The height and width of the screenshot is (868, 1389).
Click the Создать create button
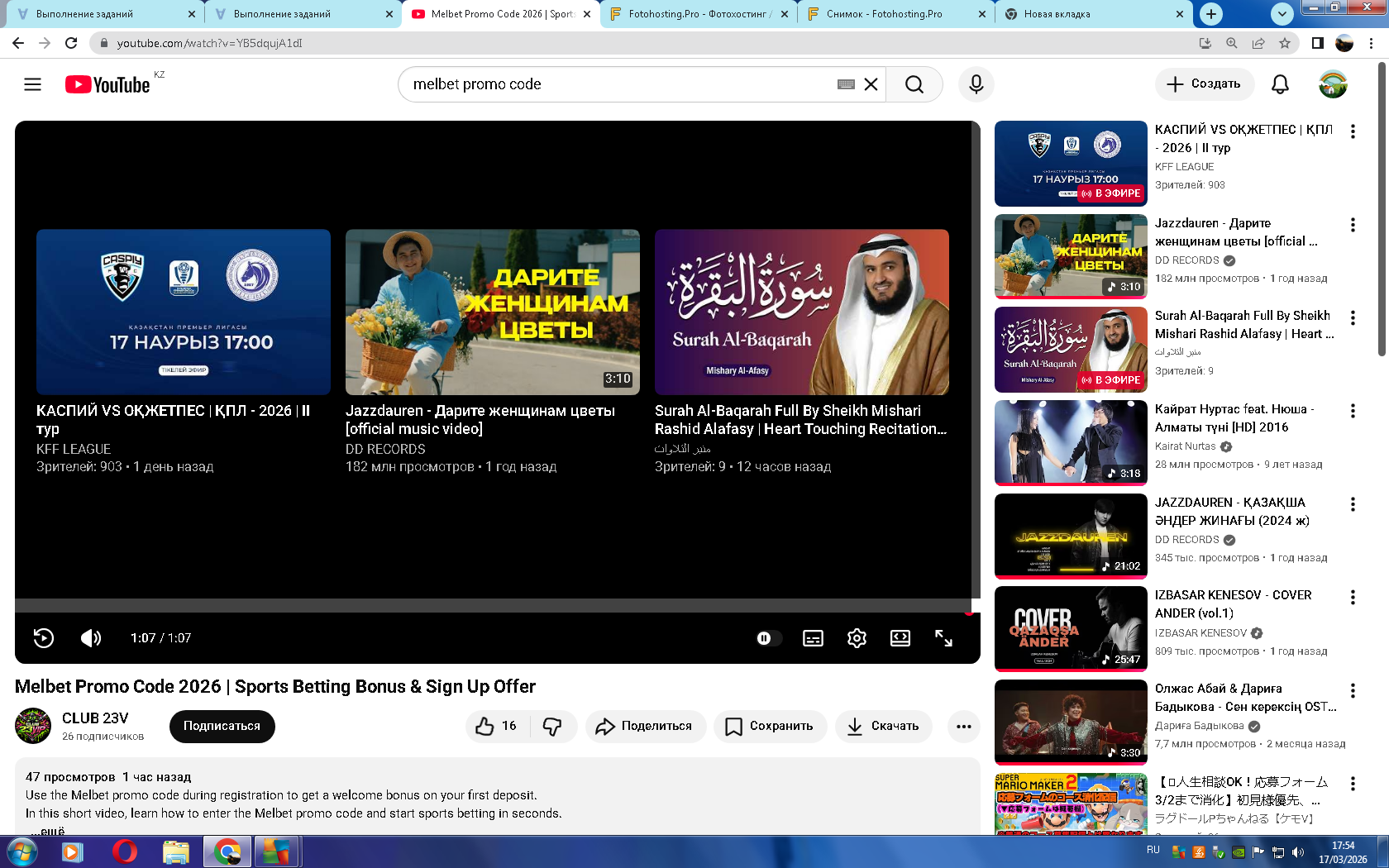1204,84
